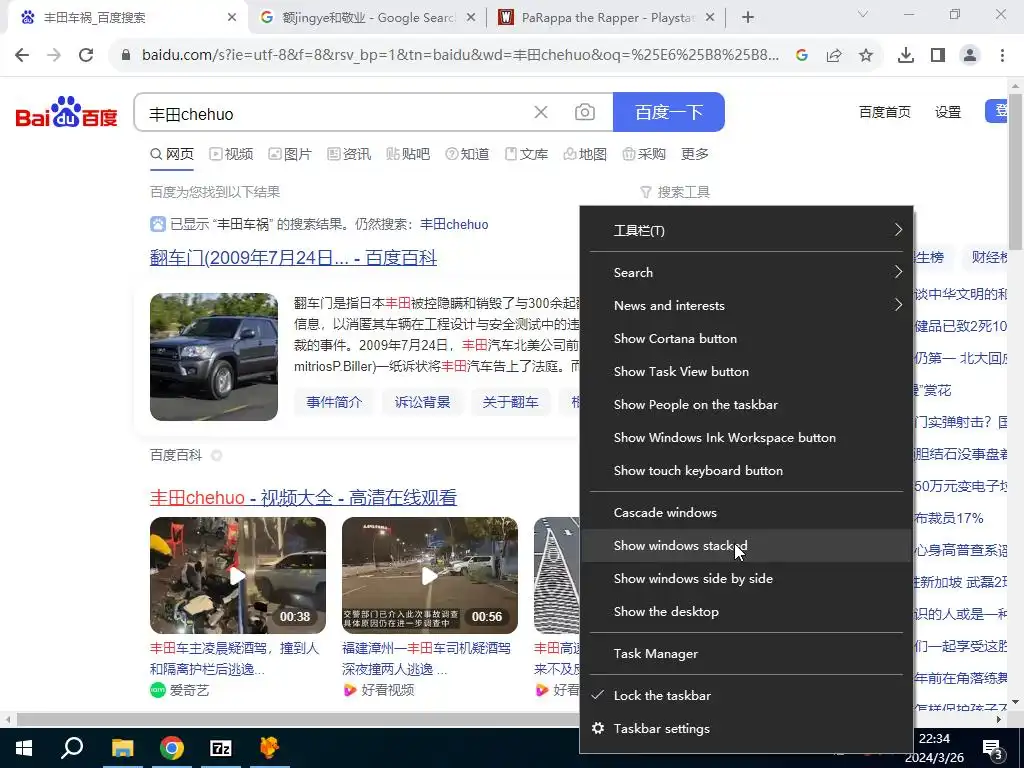Expand the 工具栏(T) submenu
Viewport: 1024px width, 768px height.
pos(746,231)
